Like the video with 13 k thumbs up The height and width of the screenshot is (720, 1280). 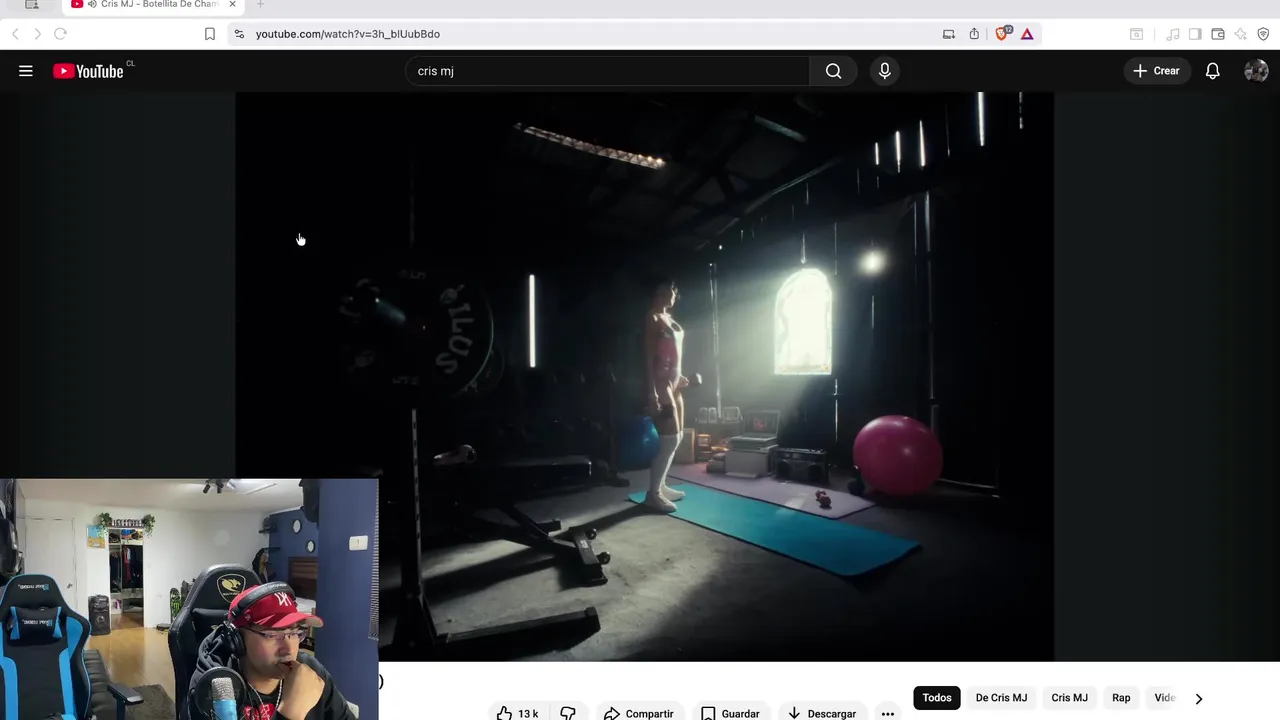(518, 713)
